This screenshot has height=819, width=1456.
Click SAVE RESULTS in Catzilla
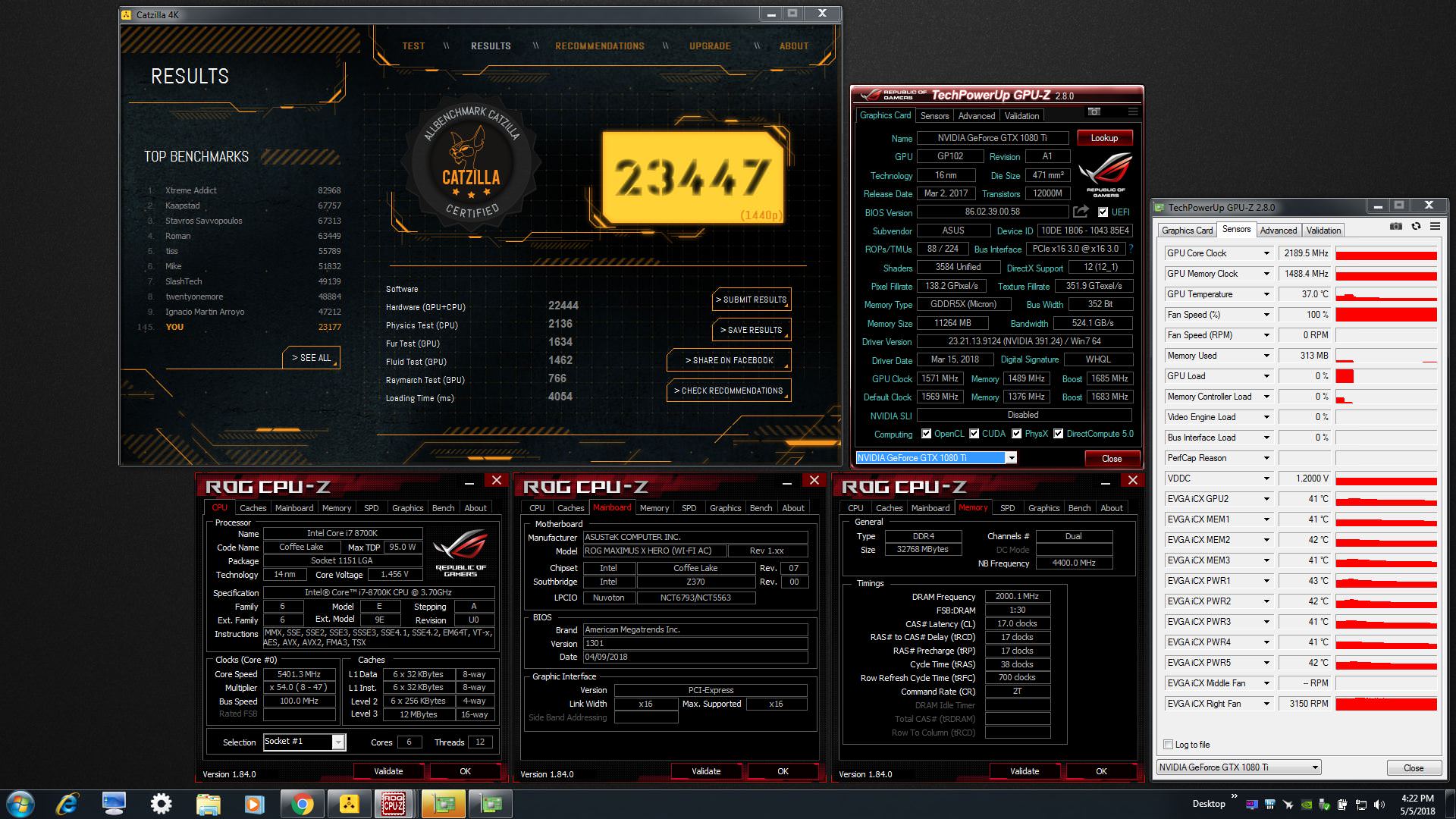[x=752, y=330]
